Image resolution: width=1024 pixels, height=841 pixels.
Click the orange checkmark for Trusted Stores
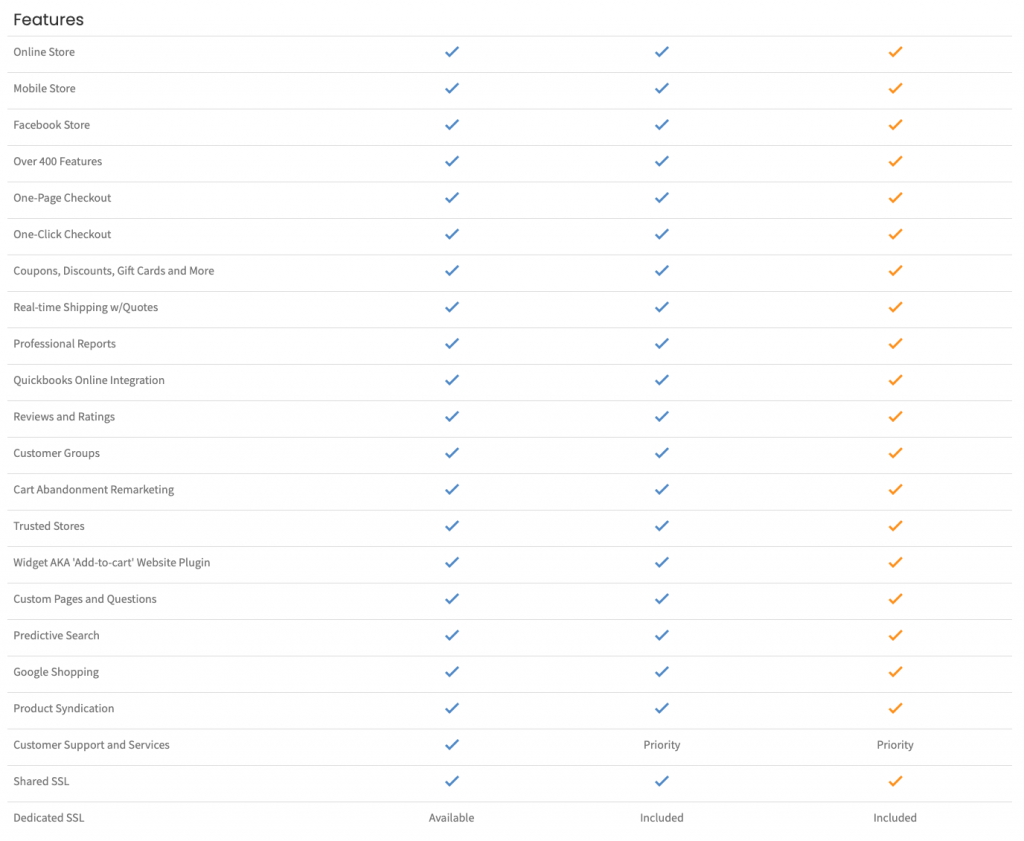[x=895, y=526]
